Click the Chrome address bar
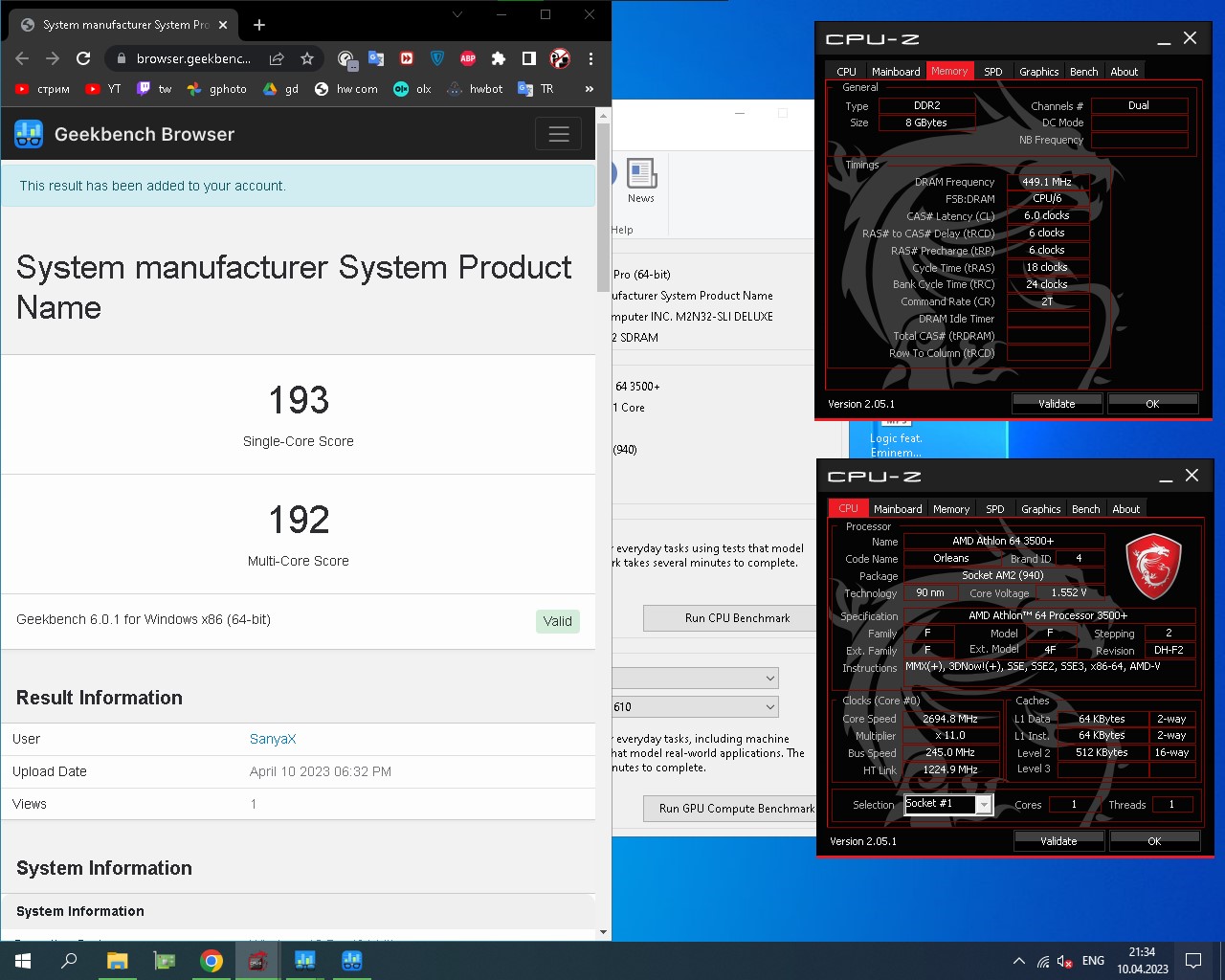 (x=193, y=58)
